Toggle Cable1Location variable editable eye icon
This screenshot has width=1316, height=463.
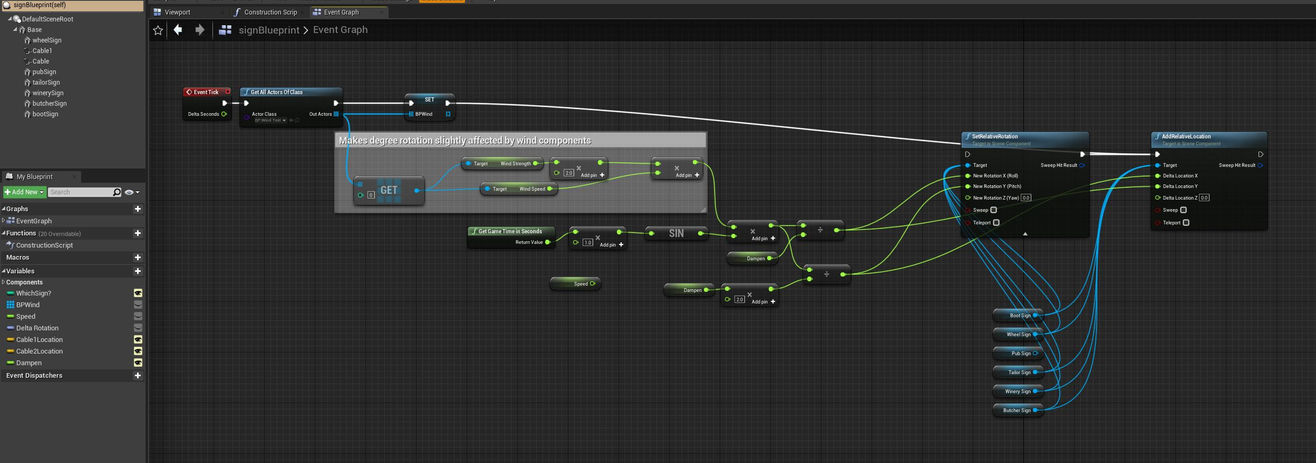(x=138, y=340)
